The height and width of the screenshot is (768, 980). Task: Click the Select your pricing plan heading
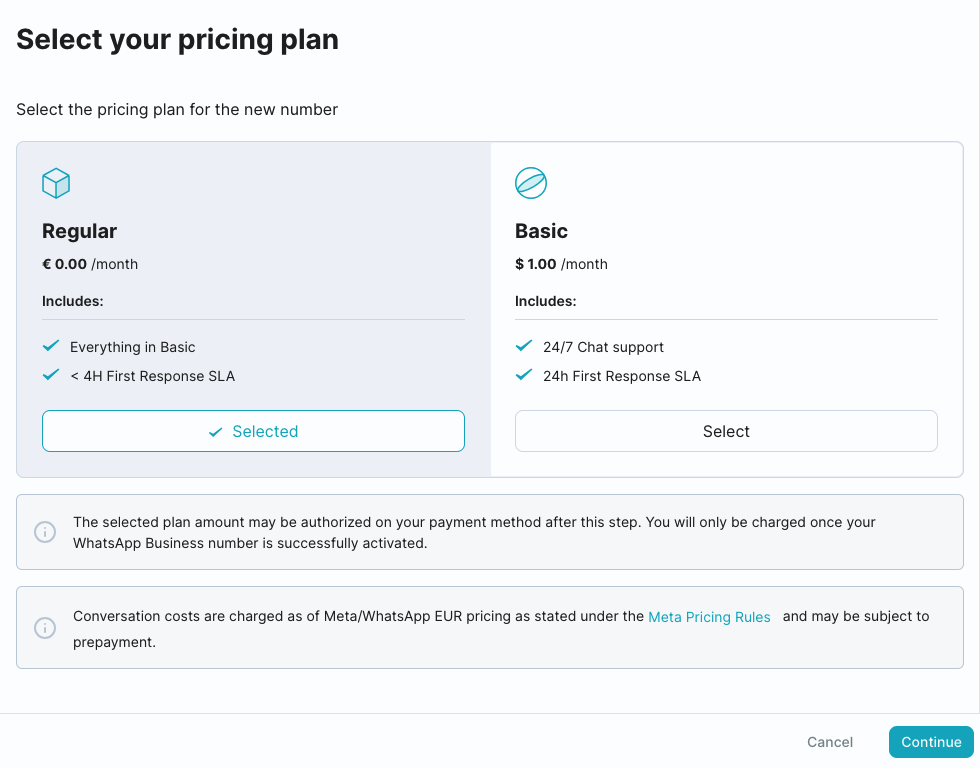click(177, 39)
